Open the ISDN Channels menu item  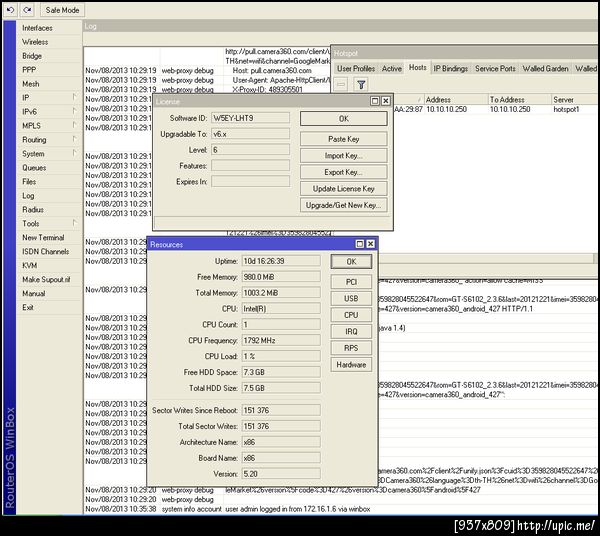[46, 251]
